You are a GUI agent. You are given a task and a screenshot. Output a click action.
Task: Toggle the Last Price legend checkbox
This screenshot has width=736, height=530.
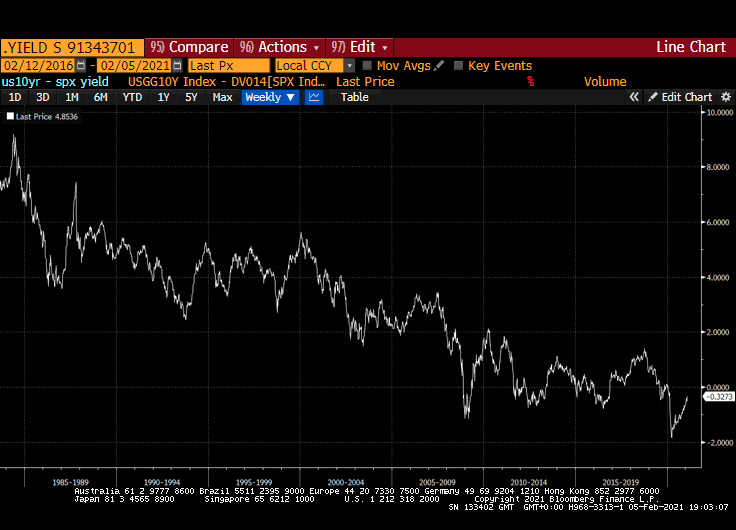pyautogui.click(x=10, y=116)
